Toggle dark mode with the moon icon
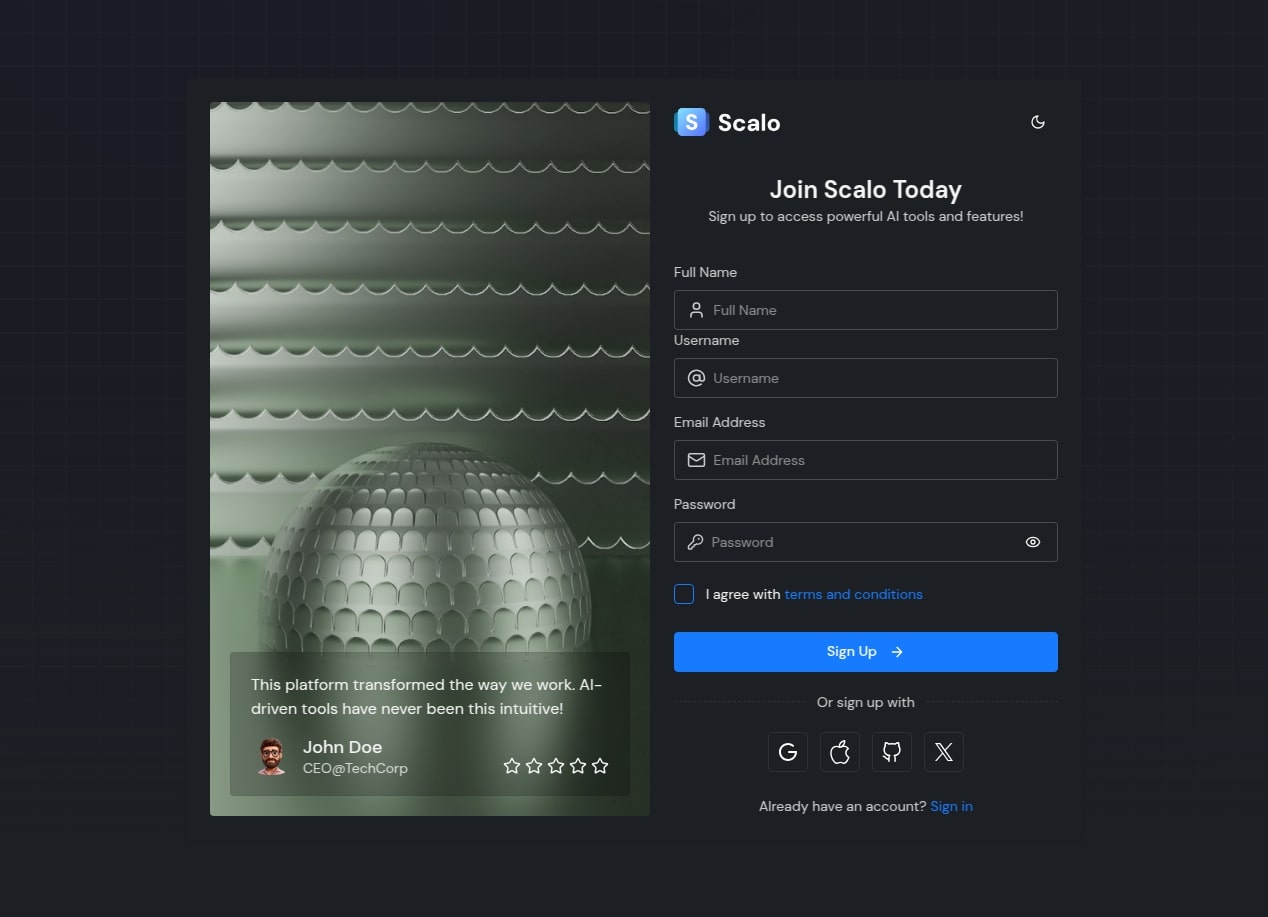Viewport: 1268px width, 917px height. coord(1038,122)
